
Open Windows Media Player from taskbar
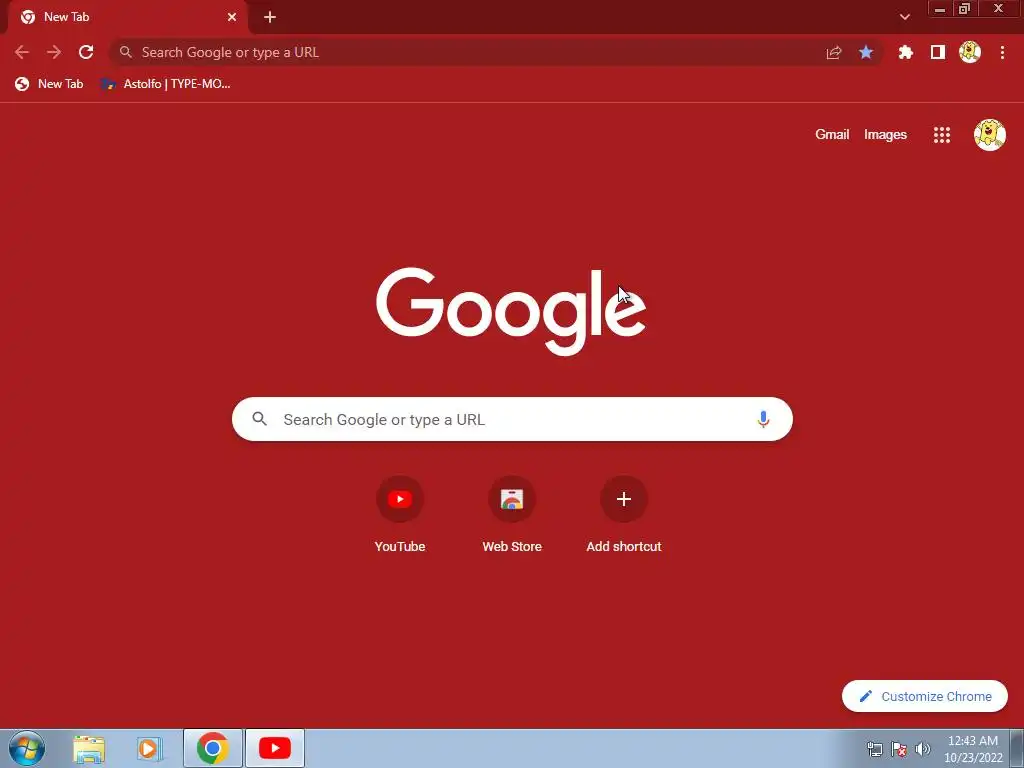pos(150,749)
